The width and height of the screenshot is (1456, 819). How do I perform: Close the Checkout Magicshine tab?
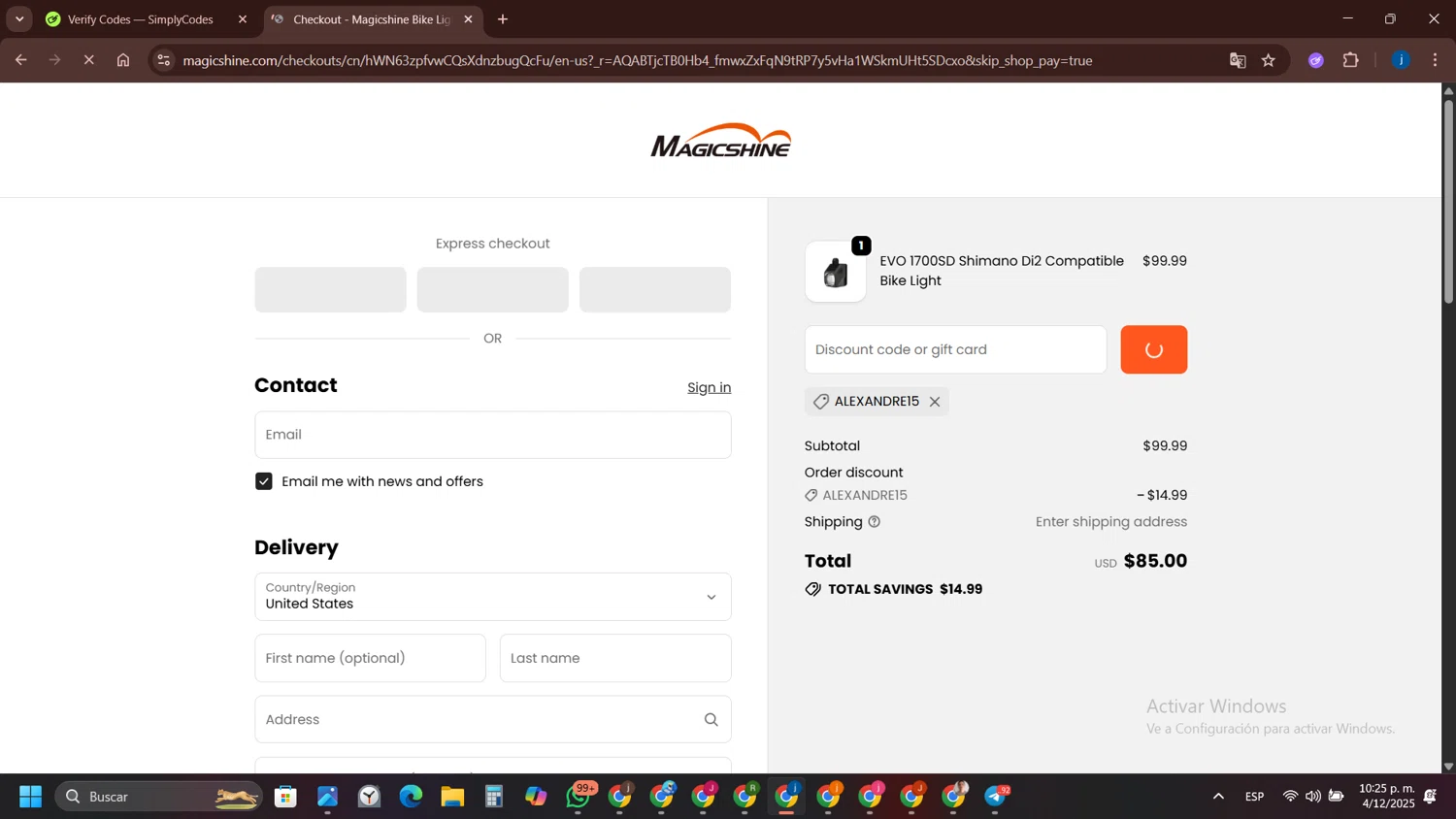(468, 19)
